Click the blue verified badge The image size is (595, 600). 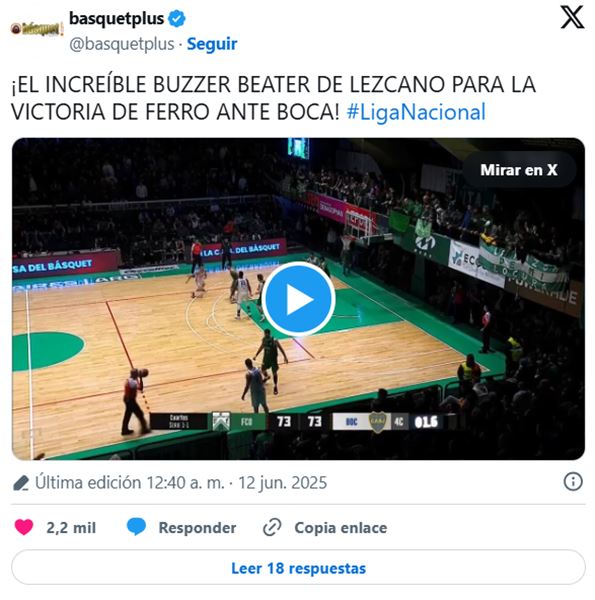177,19
